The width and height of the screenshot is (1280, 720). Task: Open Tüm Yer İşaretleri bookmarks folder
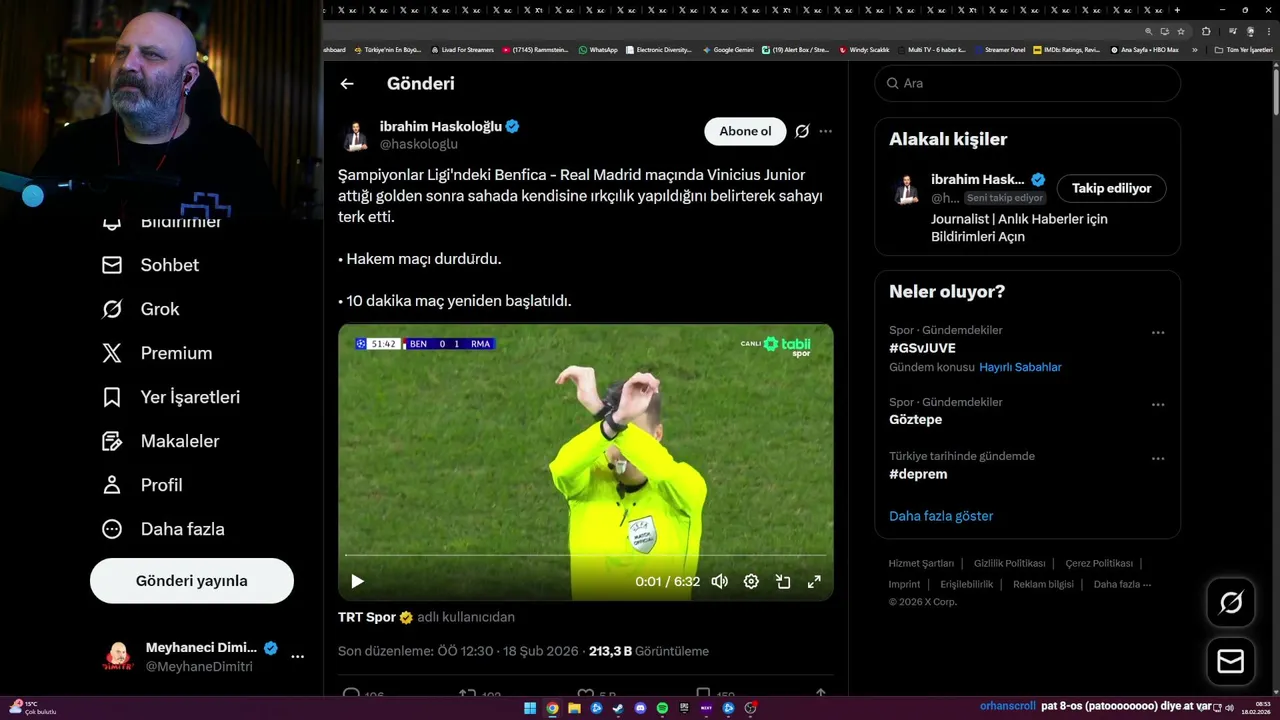click(1243, 50)
